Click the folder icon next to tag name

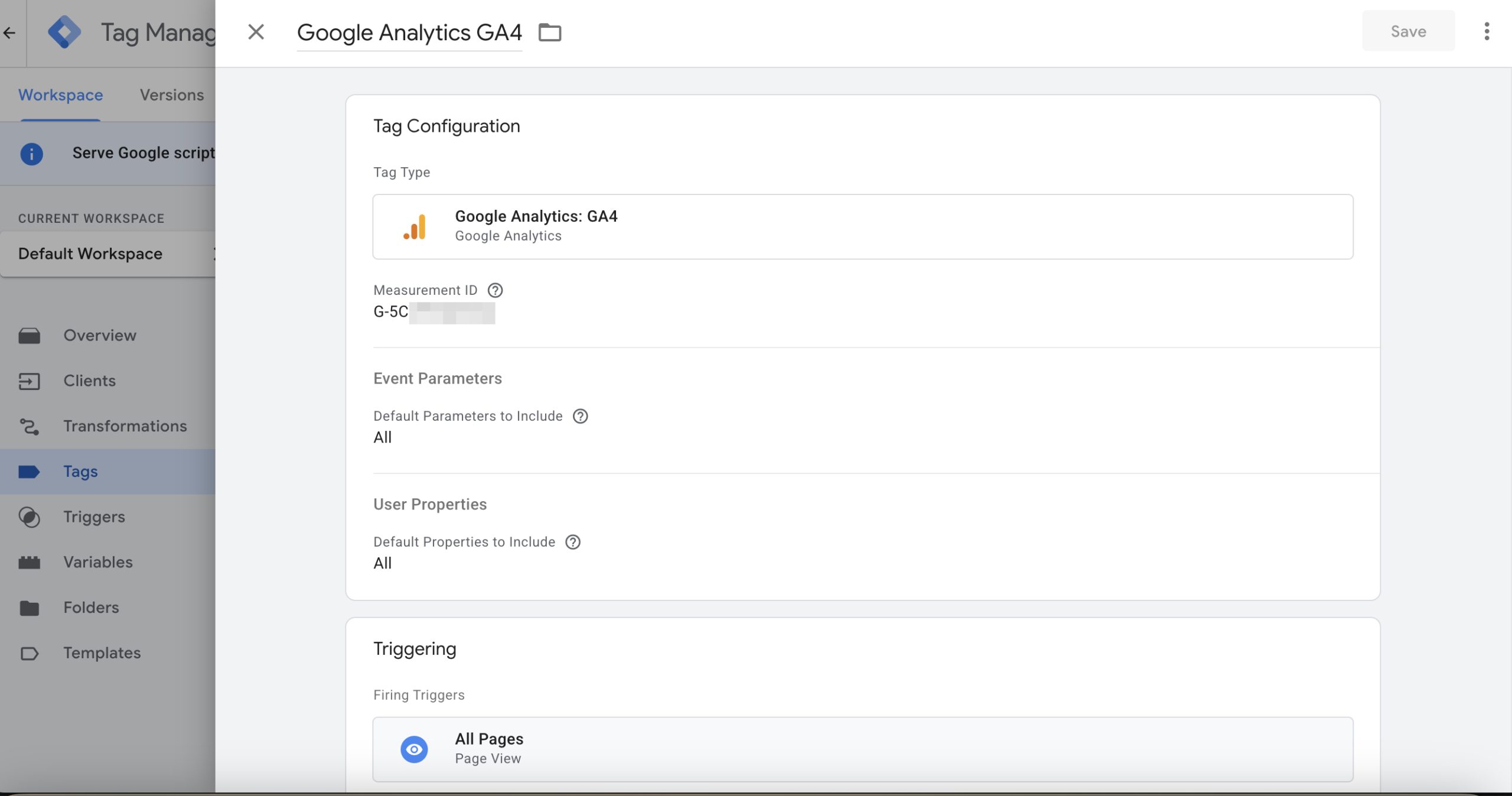[550, 33]
